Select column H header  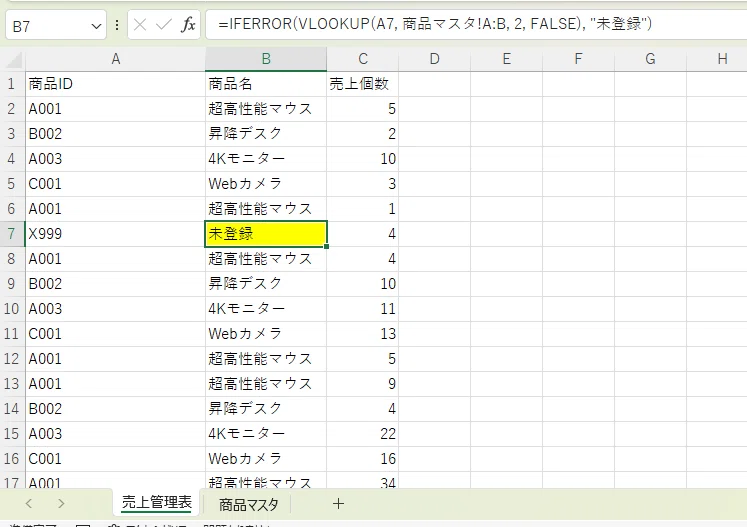(x=717, y=59)
